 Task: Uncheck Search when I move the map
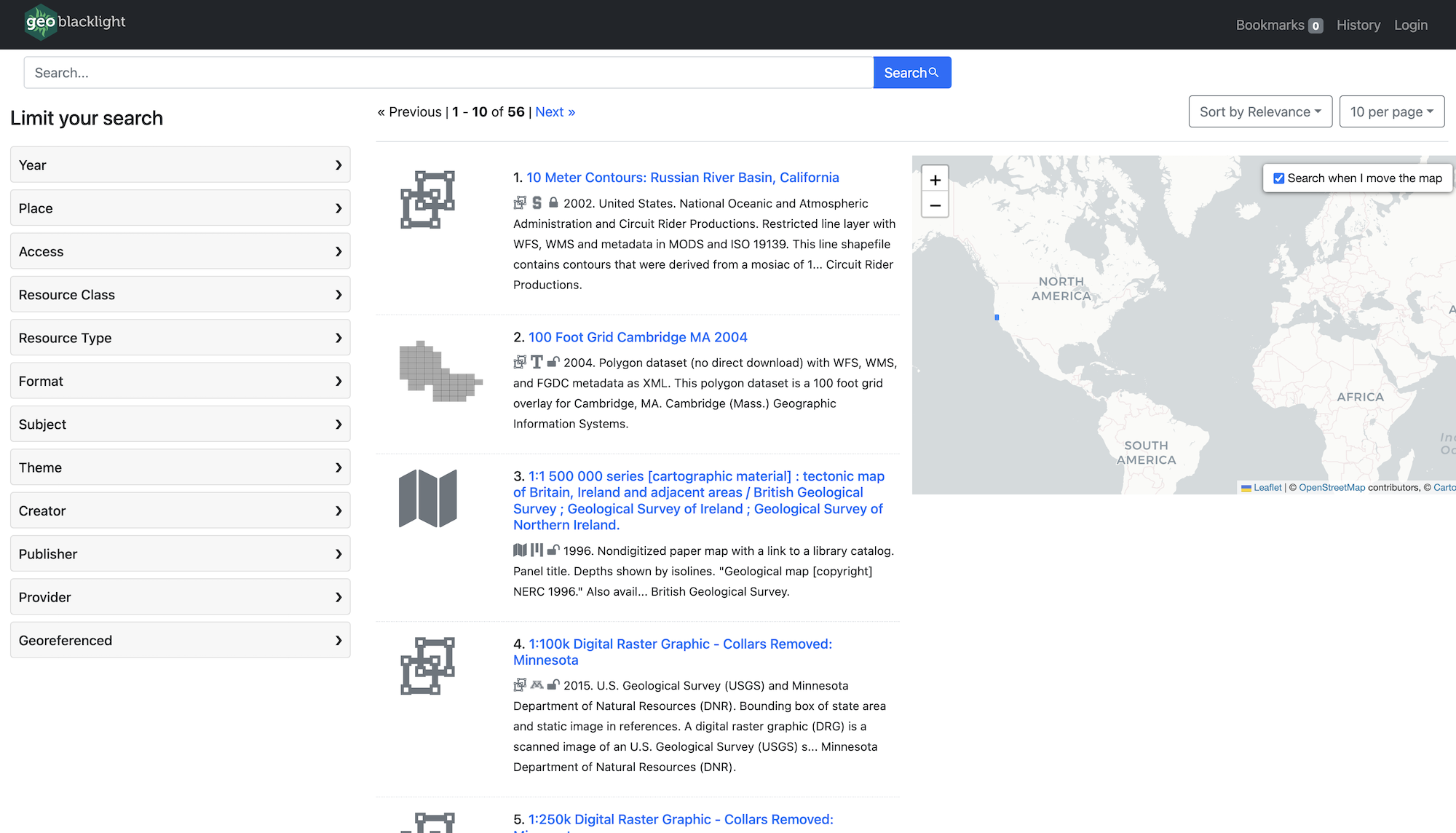pos(1279,178)
